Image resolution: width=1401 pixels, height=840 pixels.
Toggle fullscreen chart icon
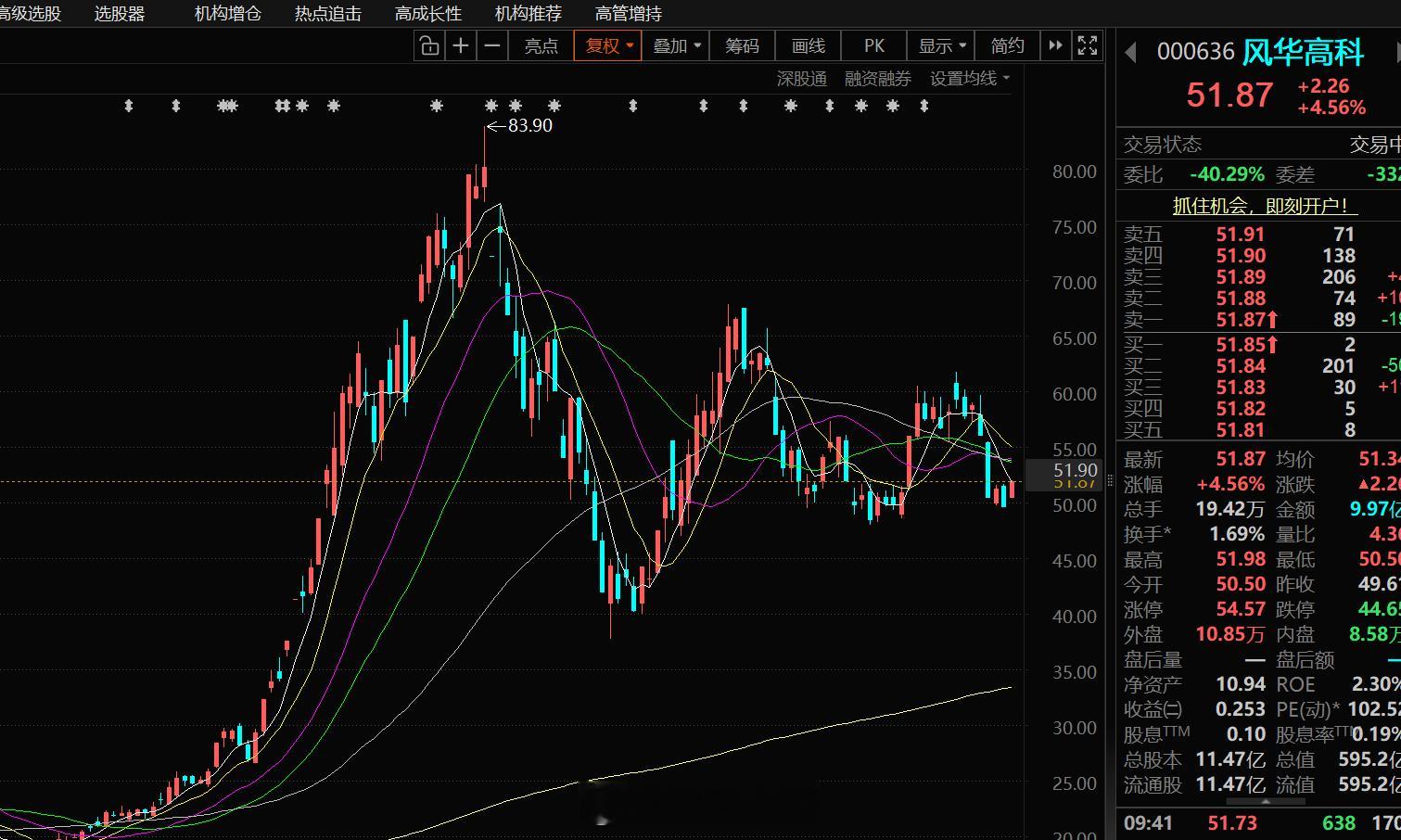[1088, 45]
